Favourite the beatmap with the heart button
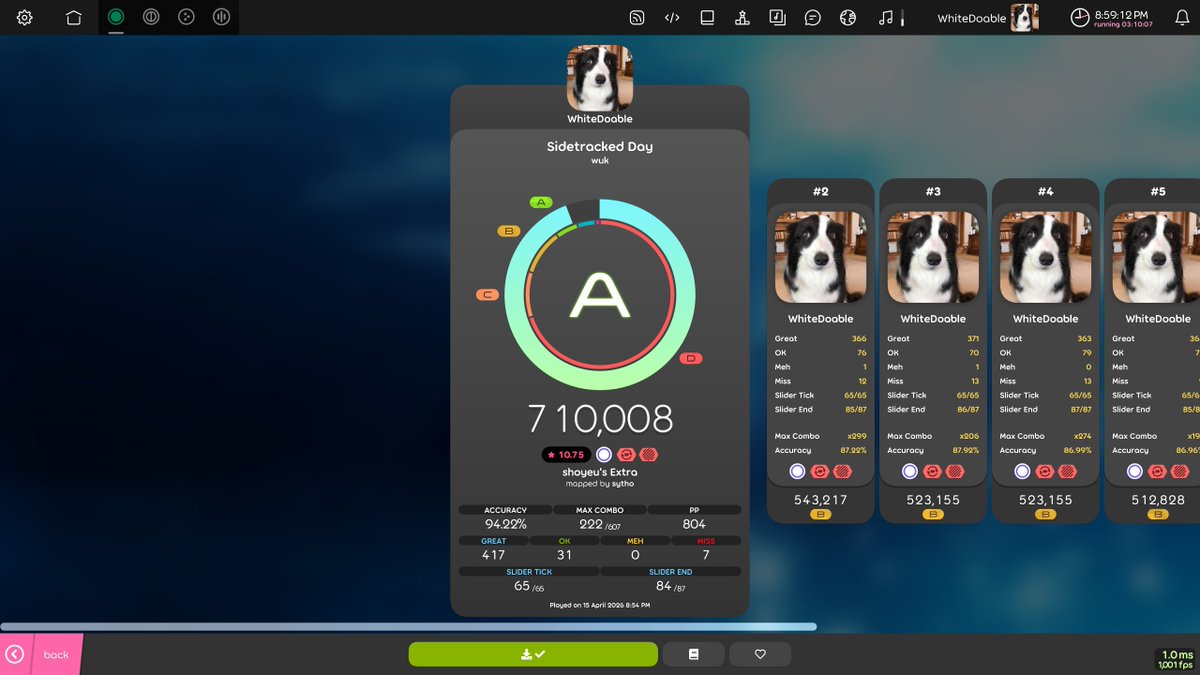Screen dimensions: 1200x675 pos(760,654)
